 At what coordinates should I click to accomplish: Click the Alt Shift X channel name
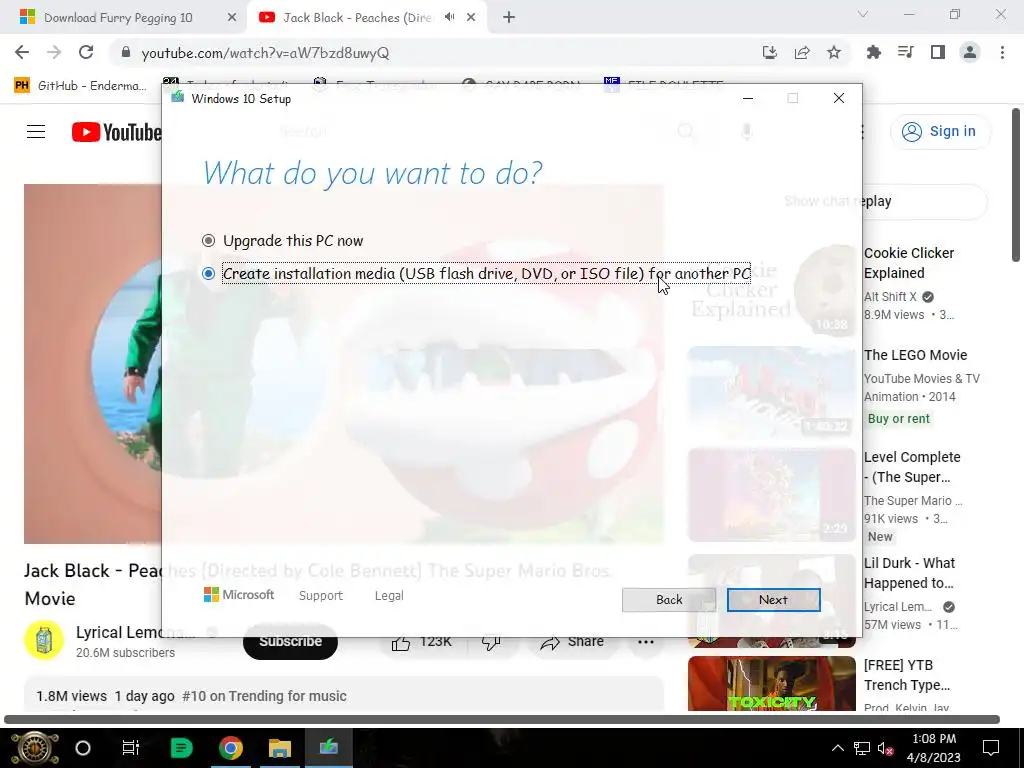(x=890, y=296)
